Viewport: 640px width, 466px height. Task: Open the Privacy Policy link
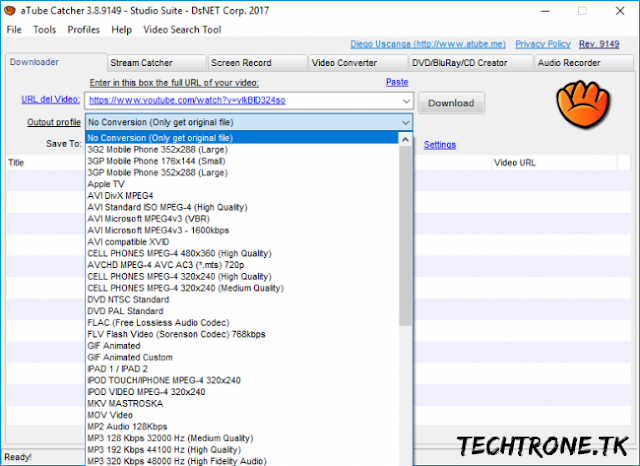click(x=543, y=44)
